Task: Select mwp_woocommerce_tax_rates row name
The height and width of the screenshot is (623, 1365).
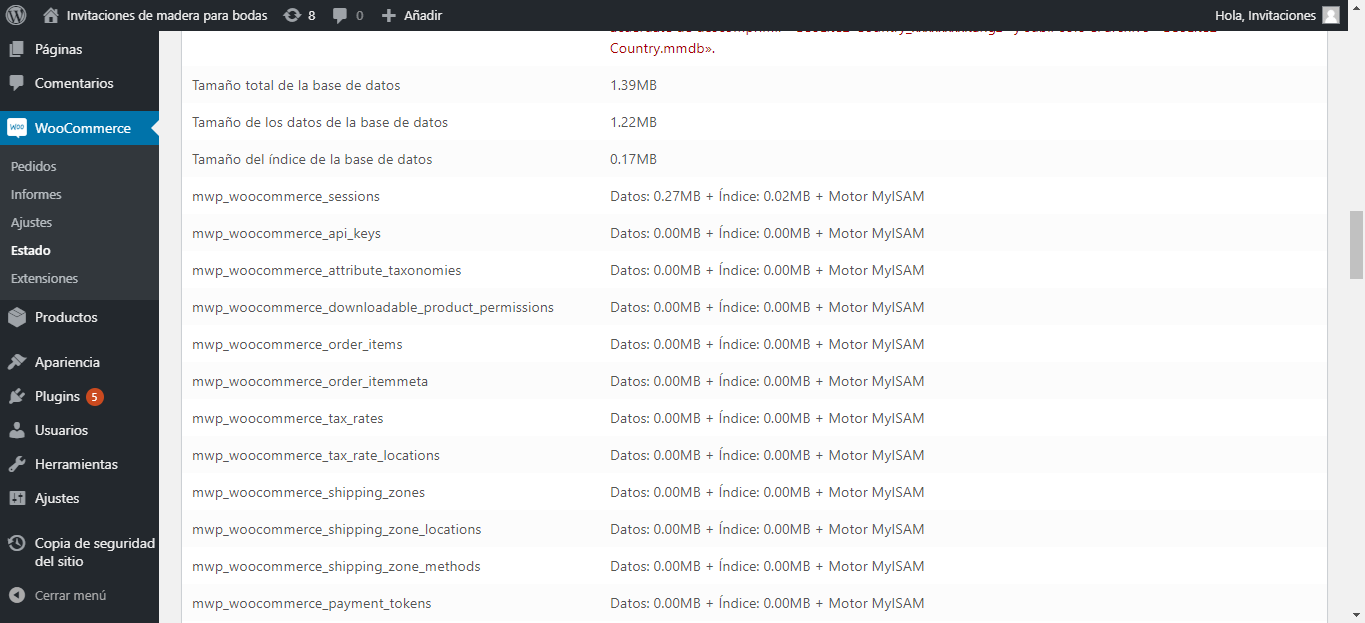Action: [288, 418]
